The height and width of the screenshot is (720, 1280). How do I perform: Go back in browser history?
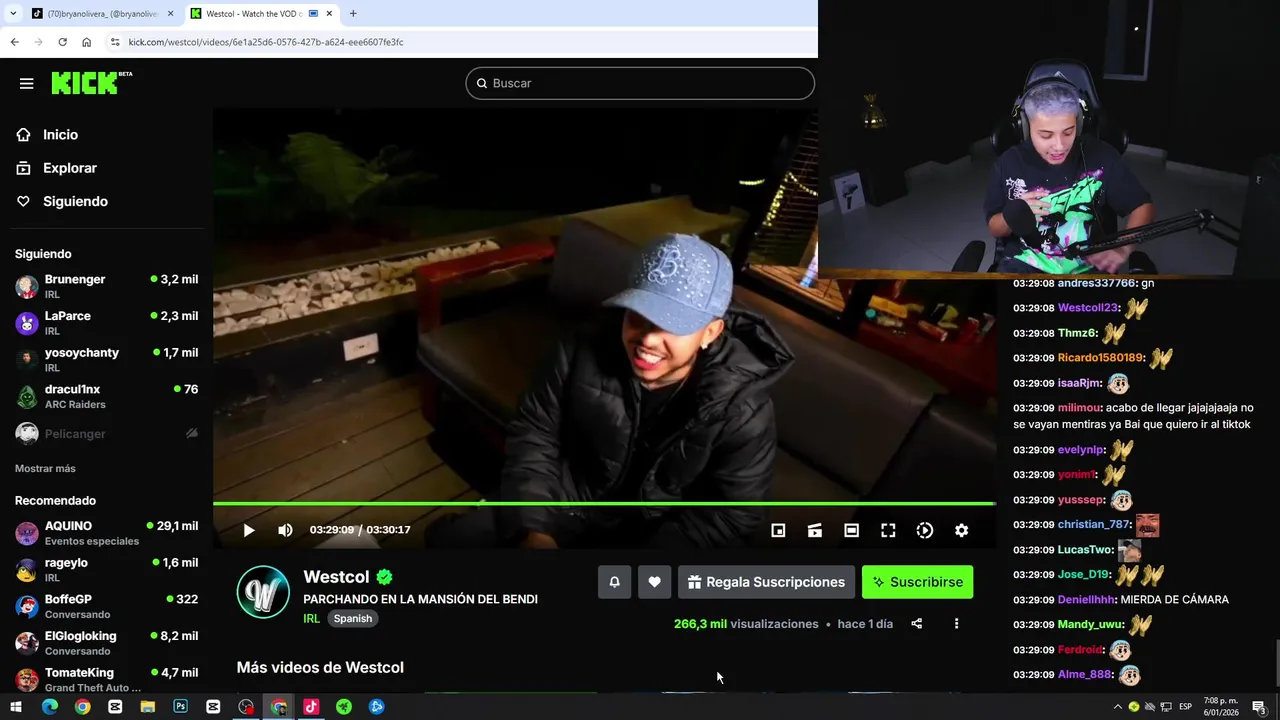tap(14, 42)
